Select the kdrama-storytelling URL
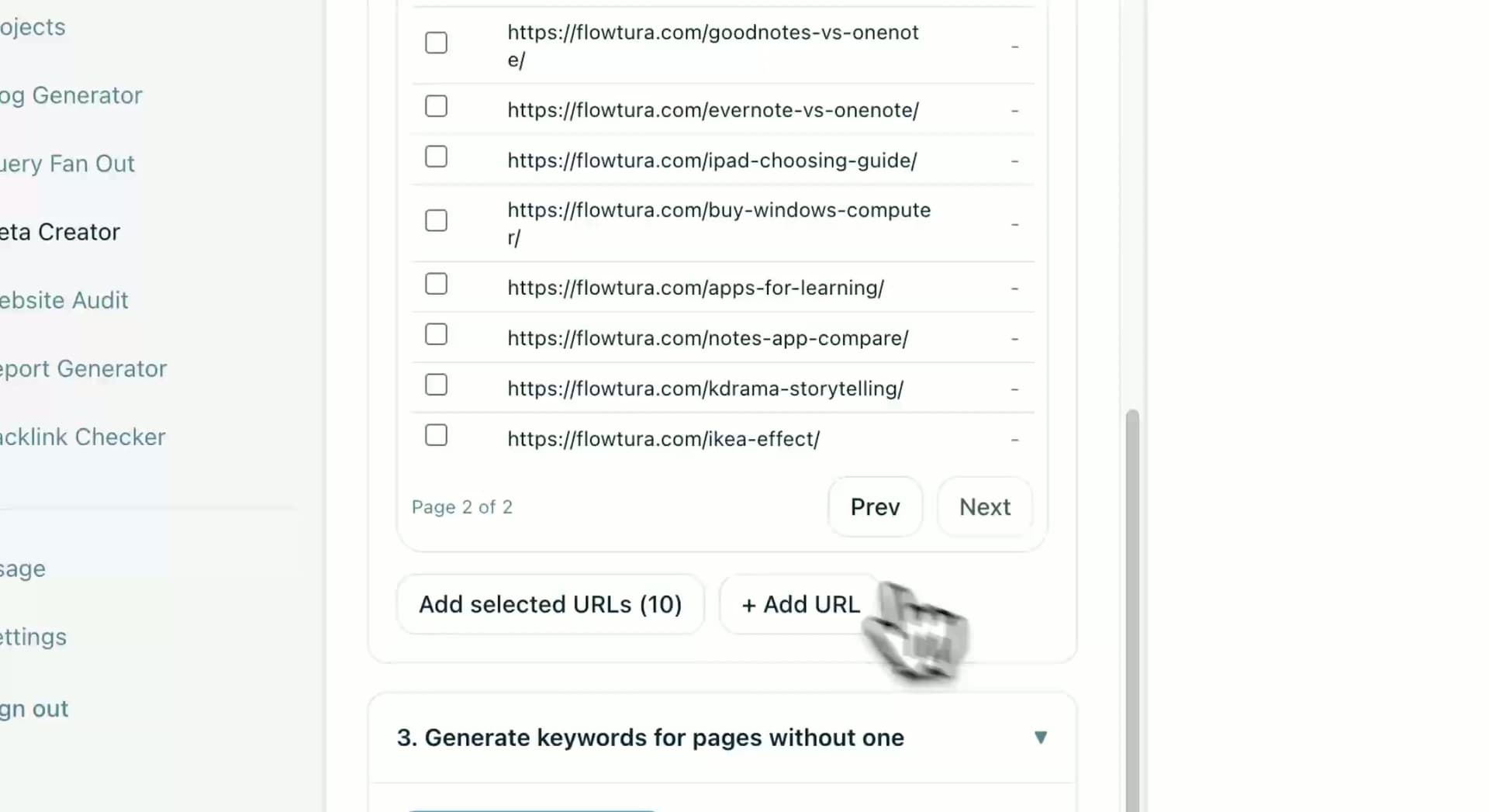The image size is (1489, 812). 436,385
